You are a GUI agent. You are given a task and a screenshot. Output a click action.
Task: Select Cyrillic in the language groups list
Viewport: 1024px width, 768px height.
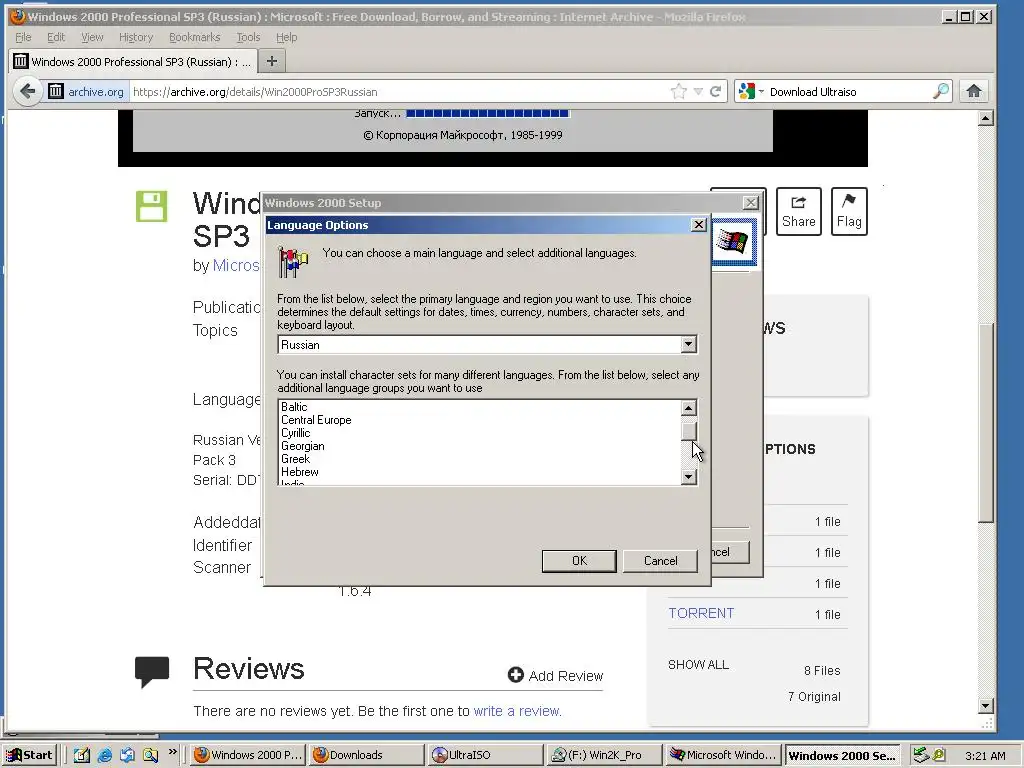point(296,433)
